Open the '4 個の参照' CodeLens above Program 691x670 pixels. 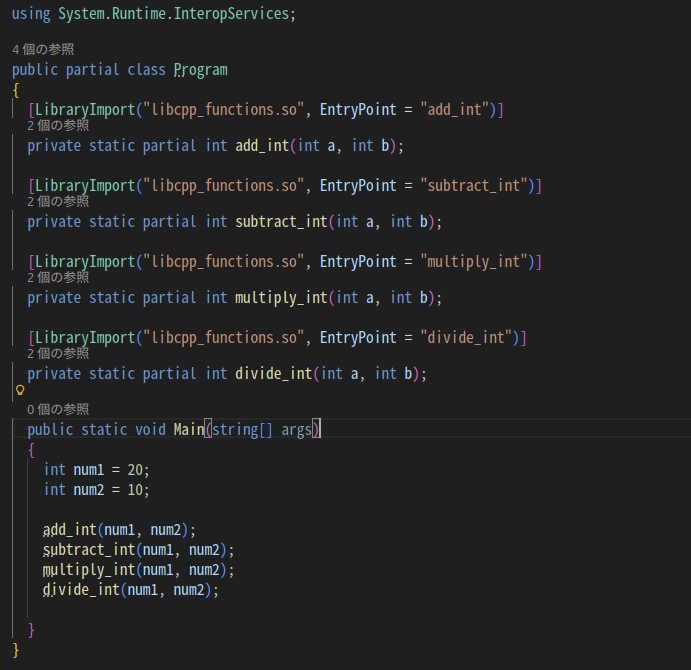[x=43, y=49]
